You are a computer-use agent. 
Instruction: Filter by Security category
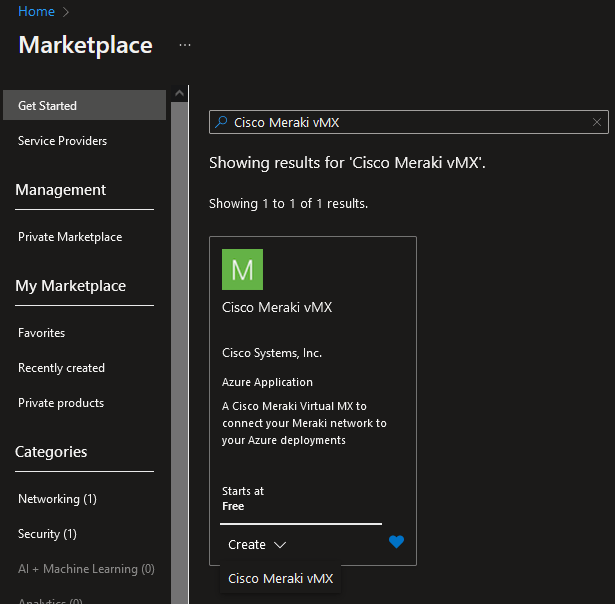tap(47, 534)
